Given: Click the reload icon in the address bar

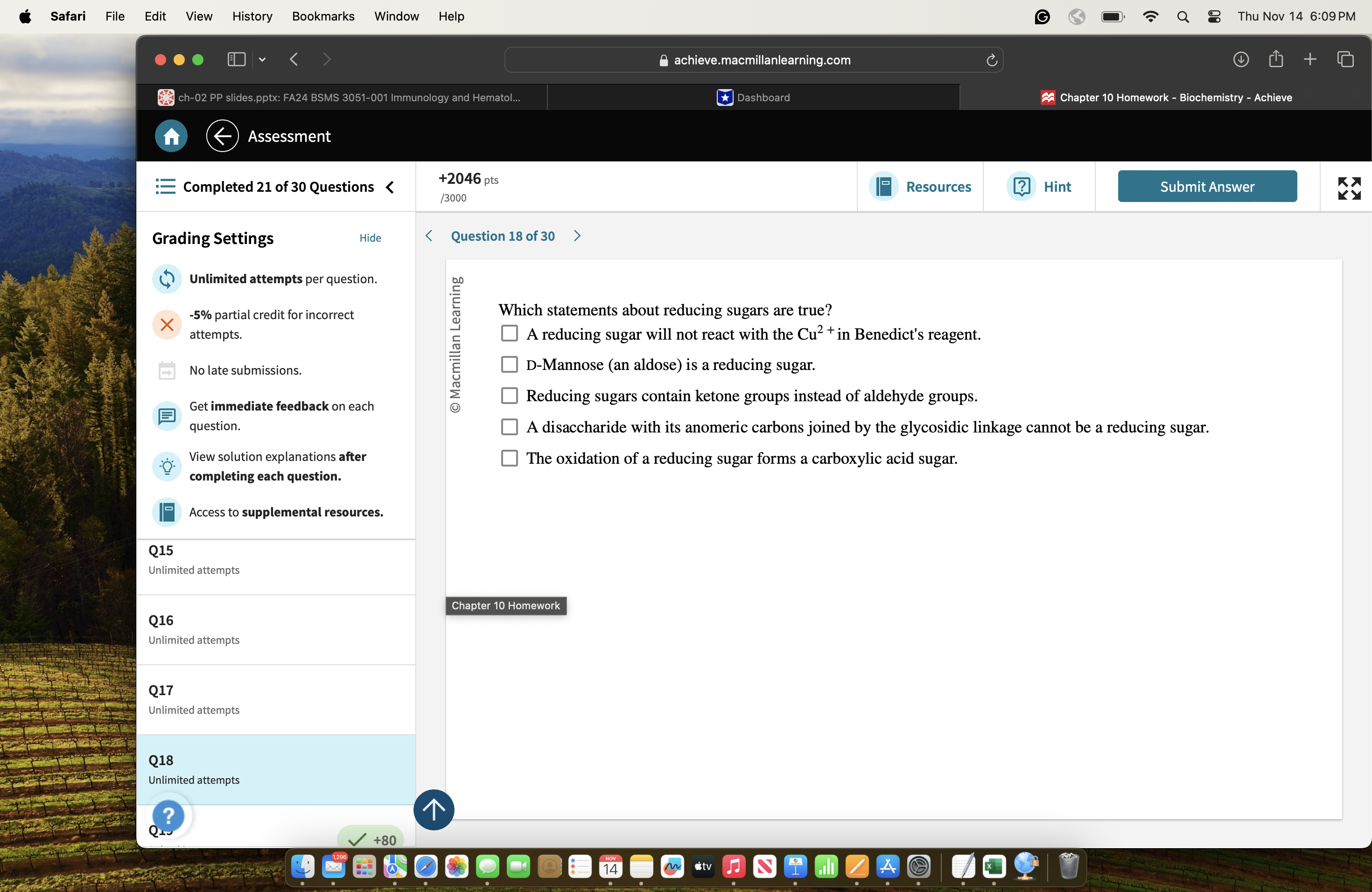Looking at the screenshot, I should coord(992,59).
